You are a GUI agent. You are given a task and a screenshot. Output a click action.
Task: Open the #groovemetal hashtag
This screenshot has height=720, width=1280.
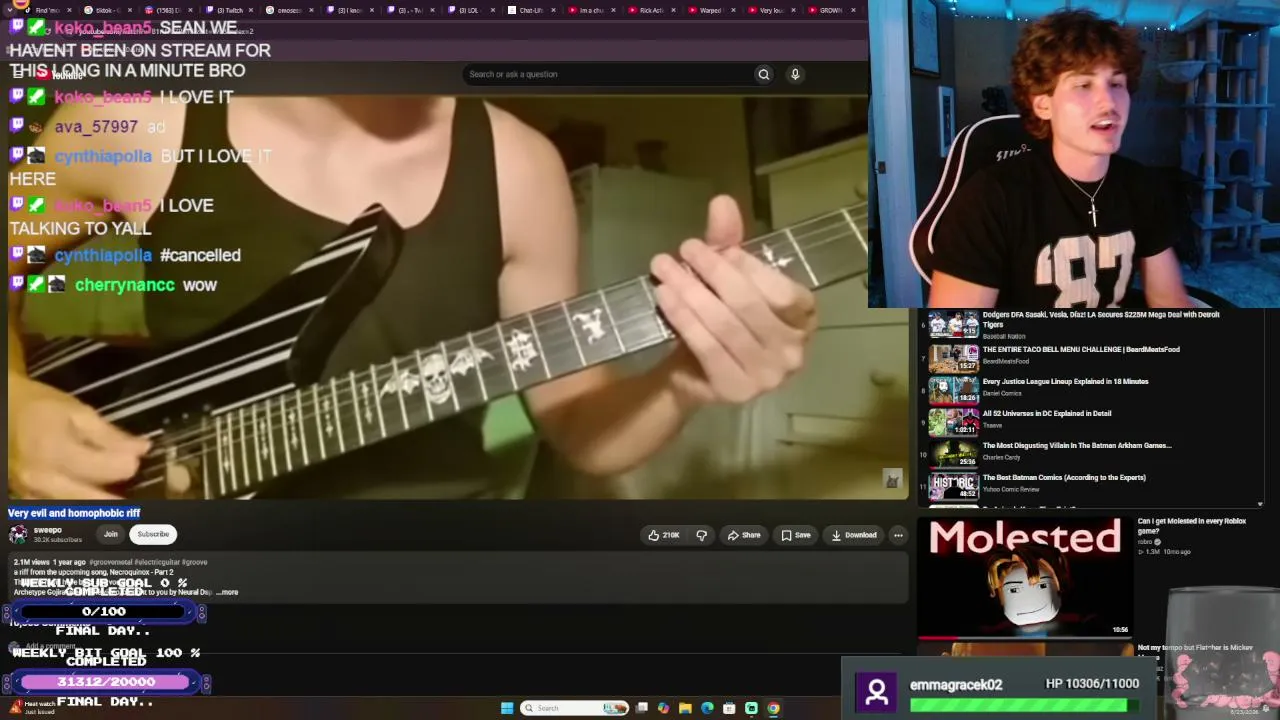109,562
